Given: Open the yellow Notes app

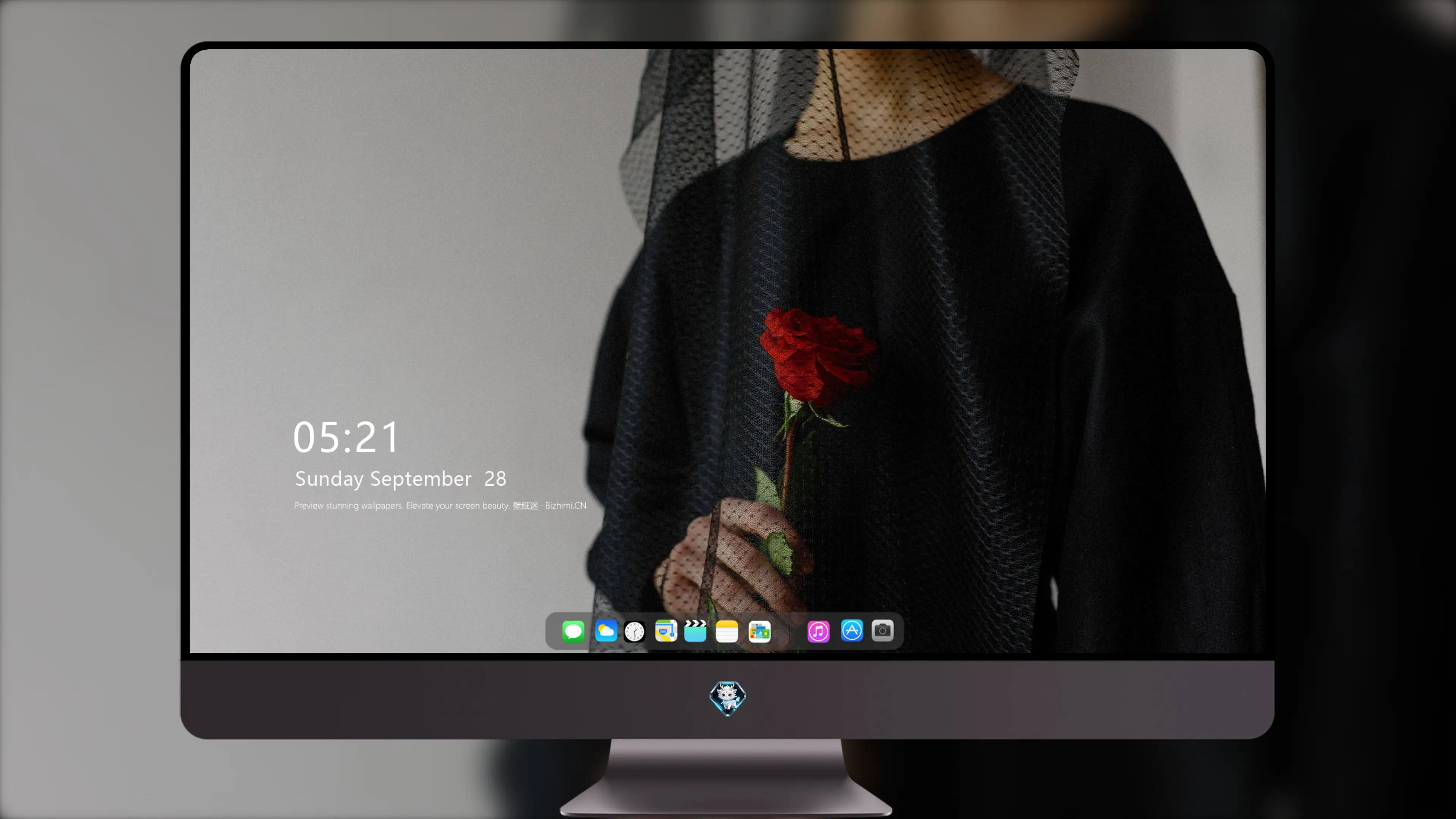Looking at the screenshot, I should (x=727, y=631).
